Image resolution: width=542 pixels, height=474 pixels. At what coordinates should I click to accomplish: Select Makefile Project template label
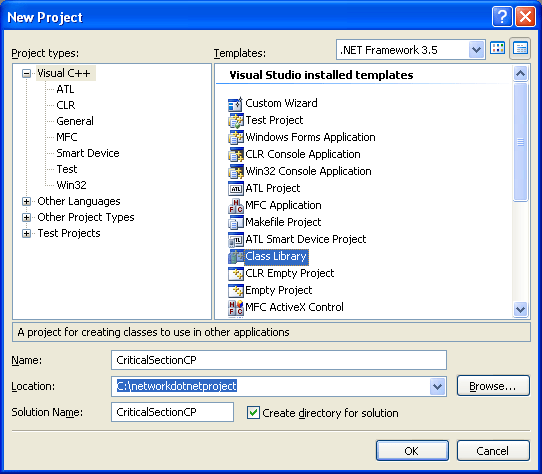coord(283,222)
